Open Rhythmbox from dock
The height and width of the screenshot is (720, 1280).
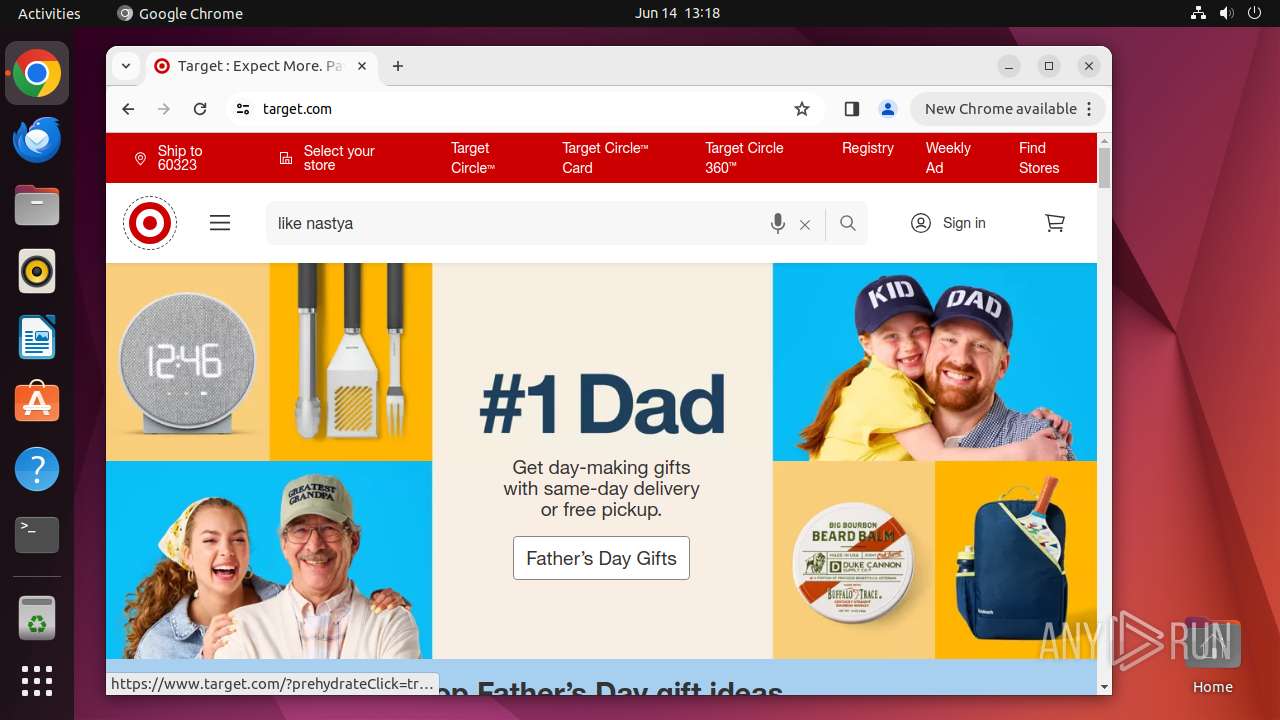point(37,271)
